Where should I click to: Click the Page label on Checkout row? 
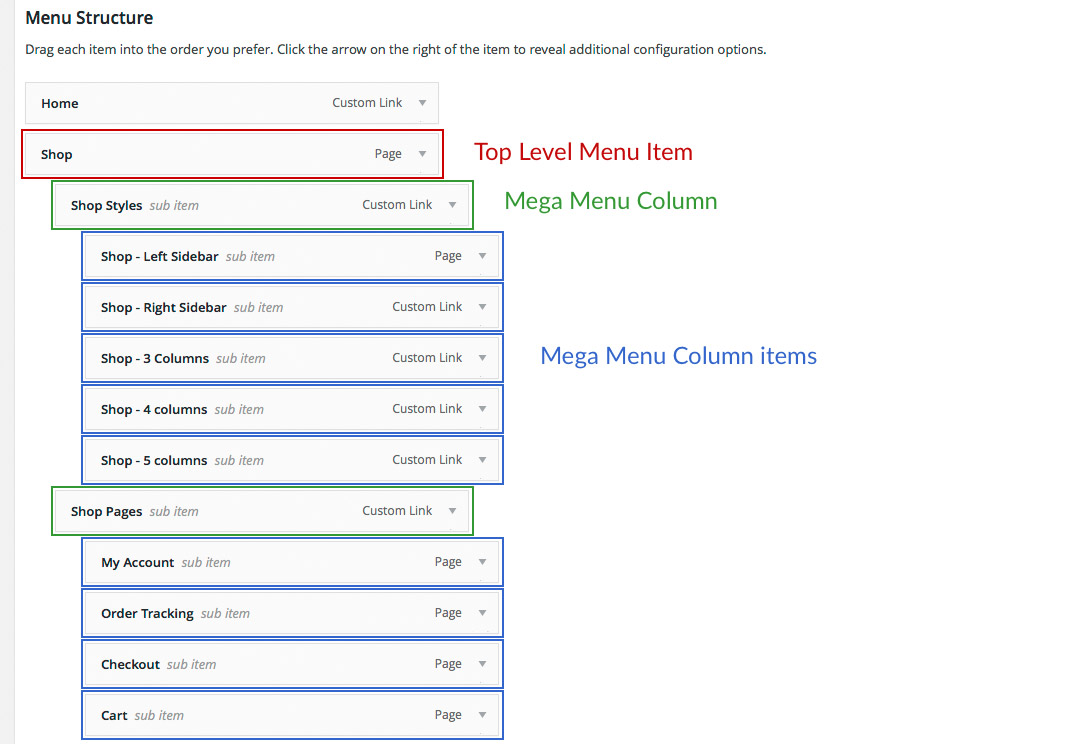coord(448,663)
